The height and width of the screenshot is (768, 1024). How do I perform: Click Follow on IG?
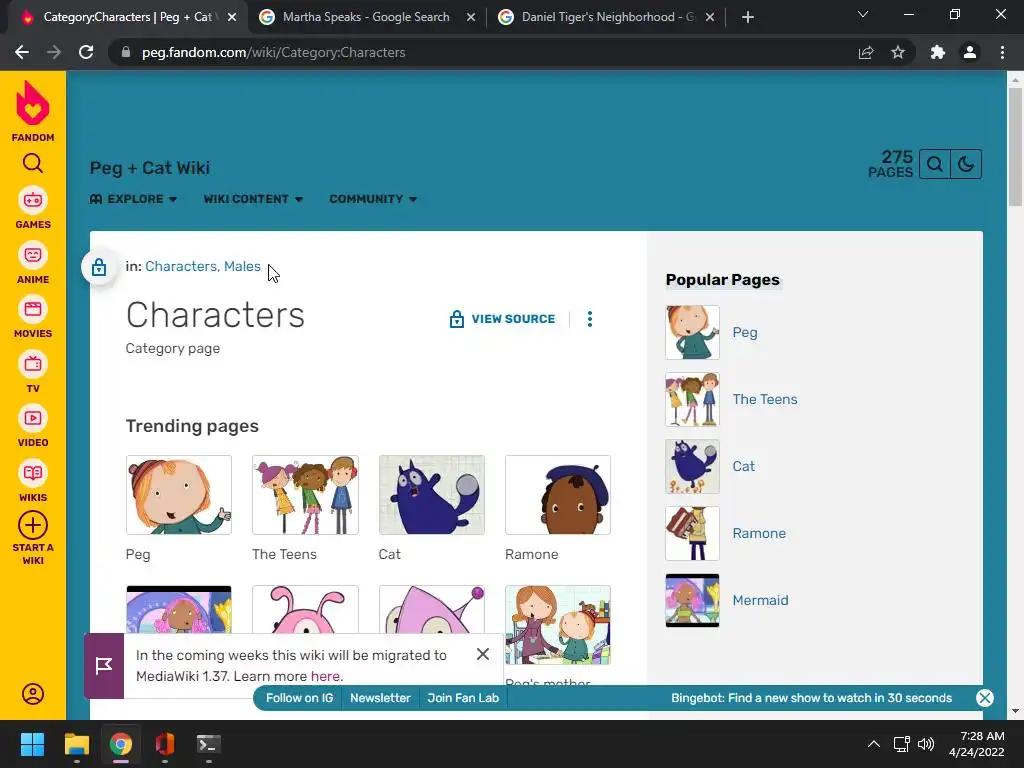pyautogui.click(x=300, y=697)
